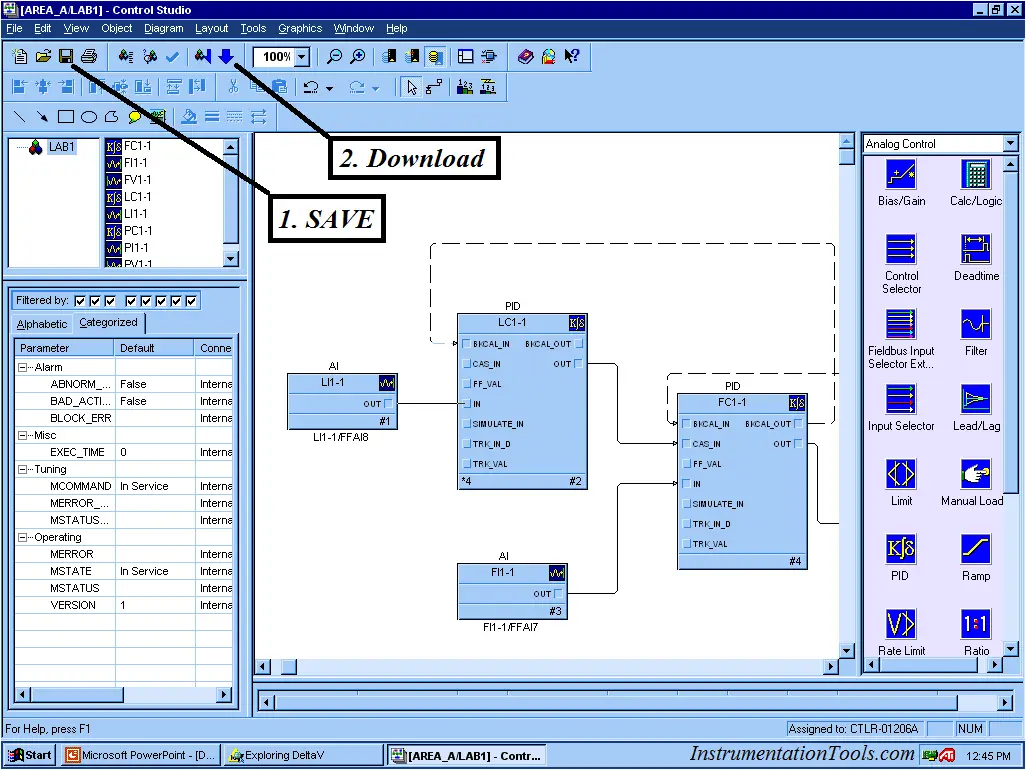Click the OUT connector of FI1-1 block
The width and height of the screenshot is (1026, 770).
click(x=558, y=593)
